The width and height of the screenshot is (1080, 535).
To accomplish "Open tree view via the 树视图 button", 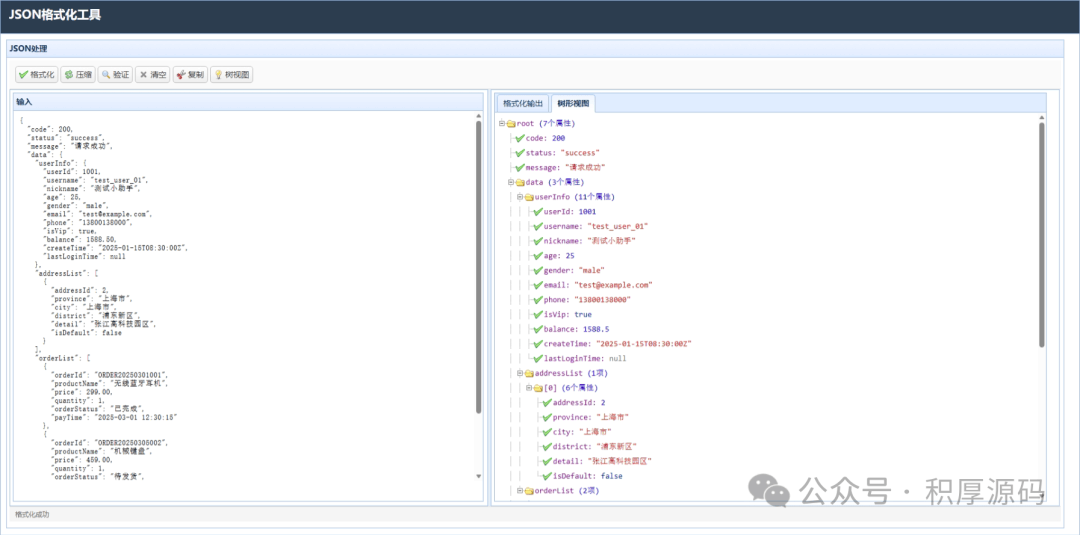I will 232,75.
